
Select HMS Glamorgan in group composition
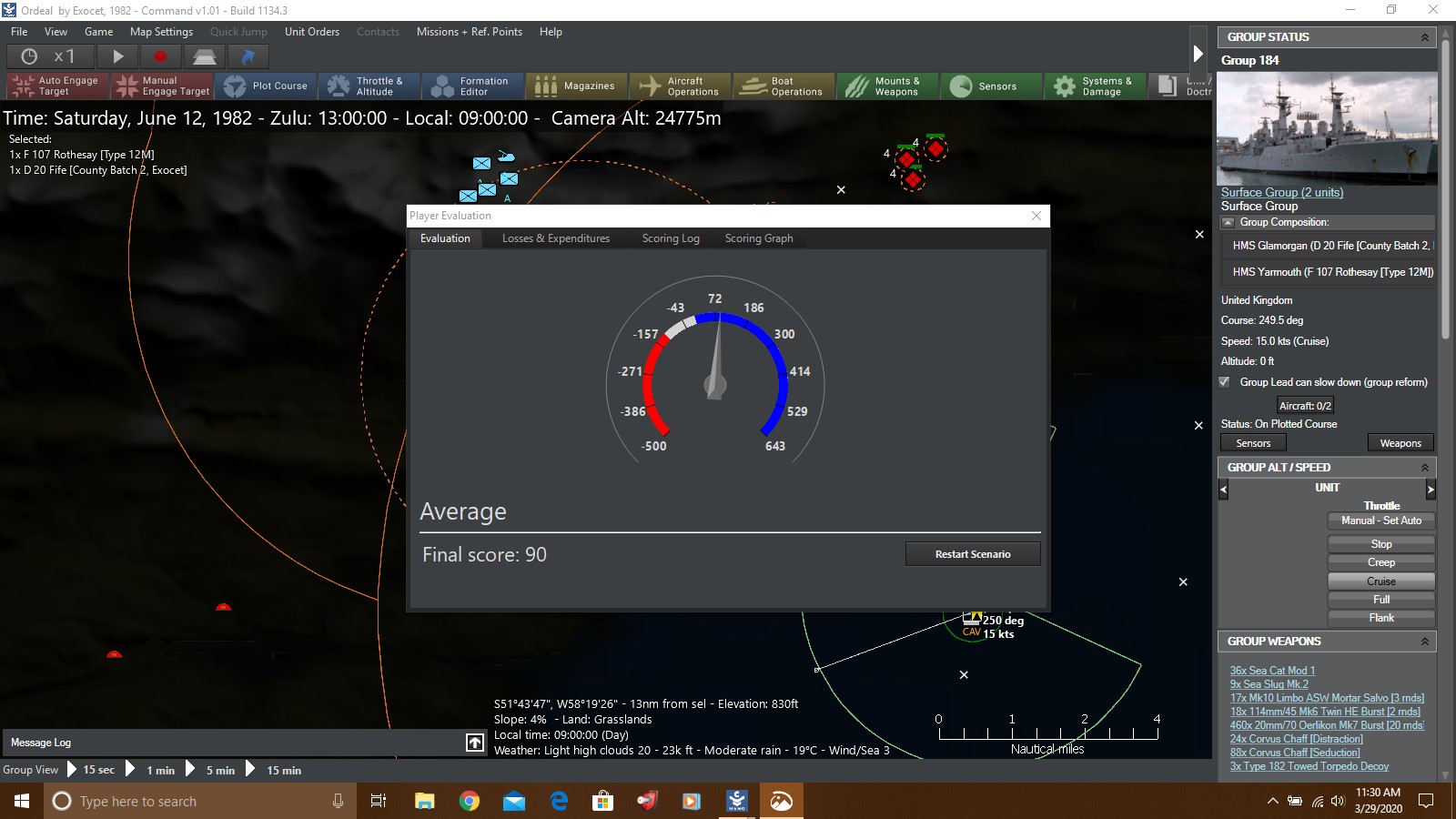pos(1327,246)
